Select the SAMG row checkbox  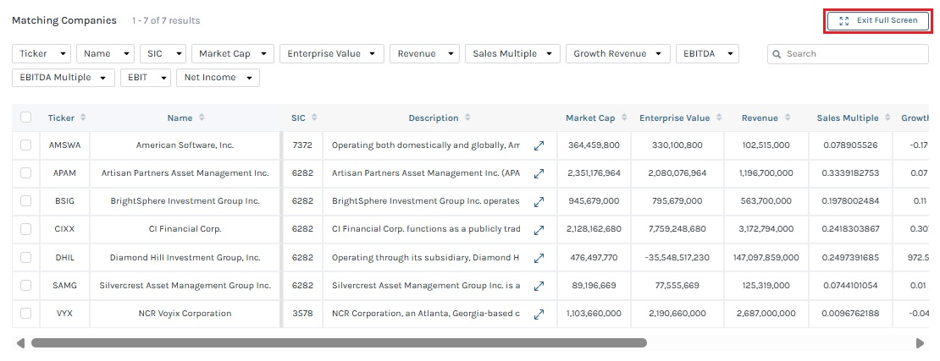tap(26, 285)
